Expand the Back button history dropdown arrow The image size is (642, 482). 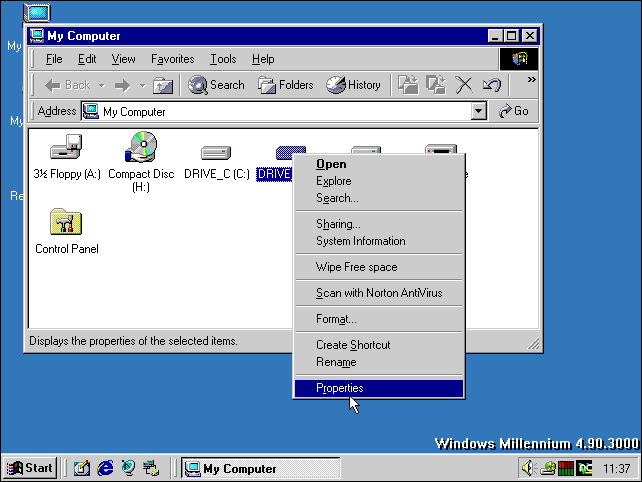point(102,86)
